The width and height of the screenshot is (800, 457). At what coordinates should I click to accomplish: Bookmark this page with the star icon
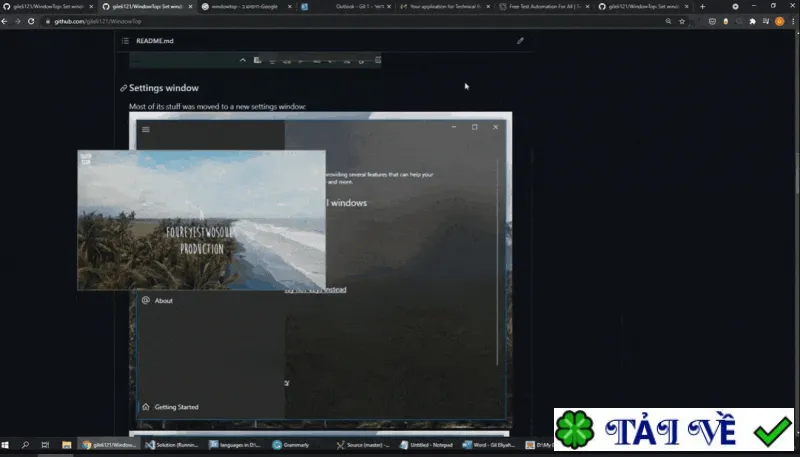pos(682,21)
